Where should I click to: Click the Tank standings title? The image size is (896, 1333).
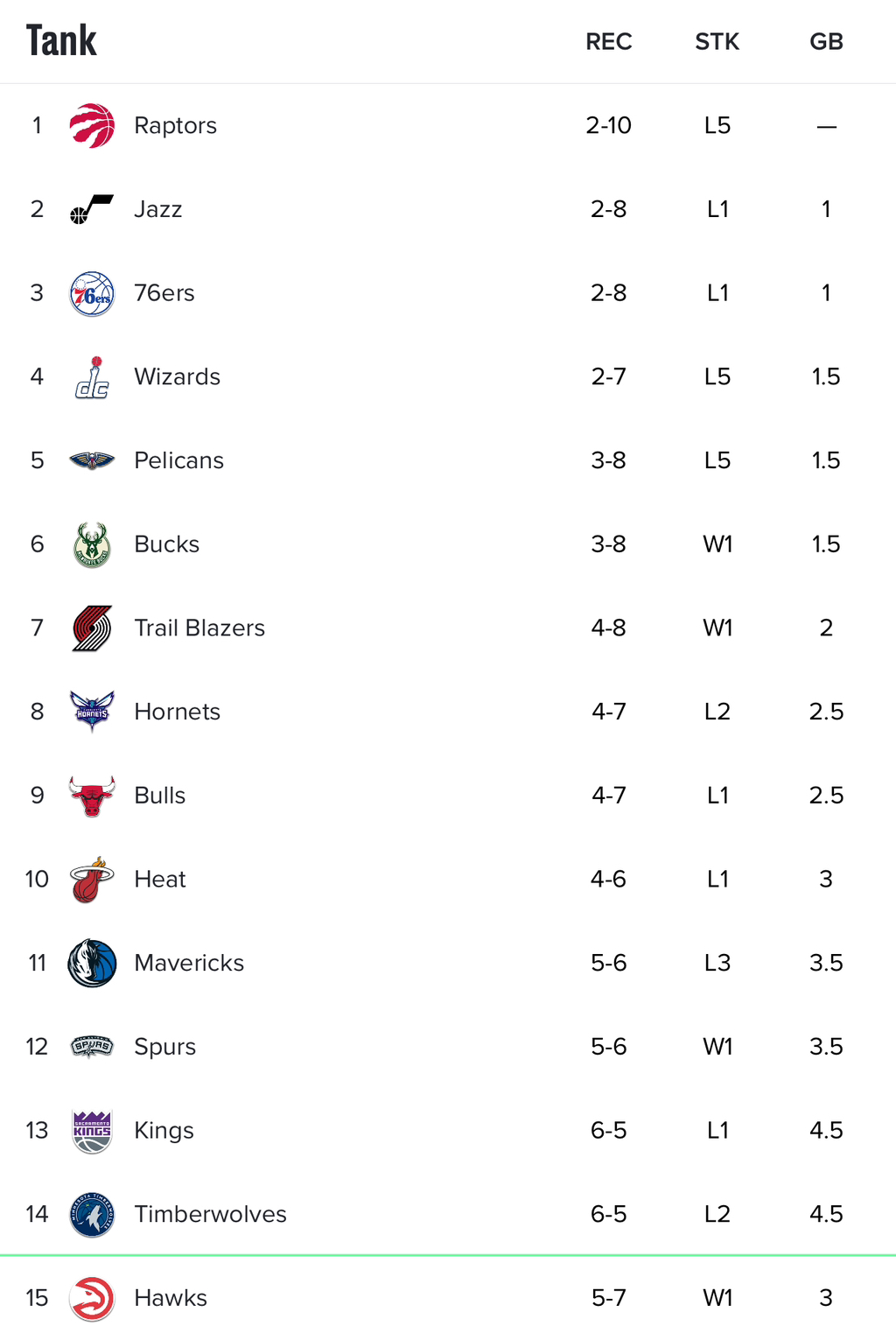point(61,40)
